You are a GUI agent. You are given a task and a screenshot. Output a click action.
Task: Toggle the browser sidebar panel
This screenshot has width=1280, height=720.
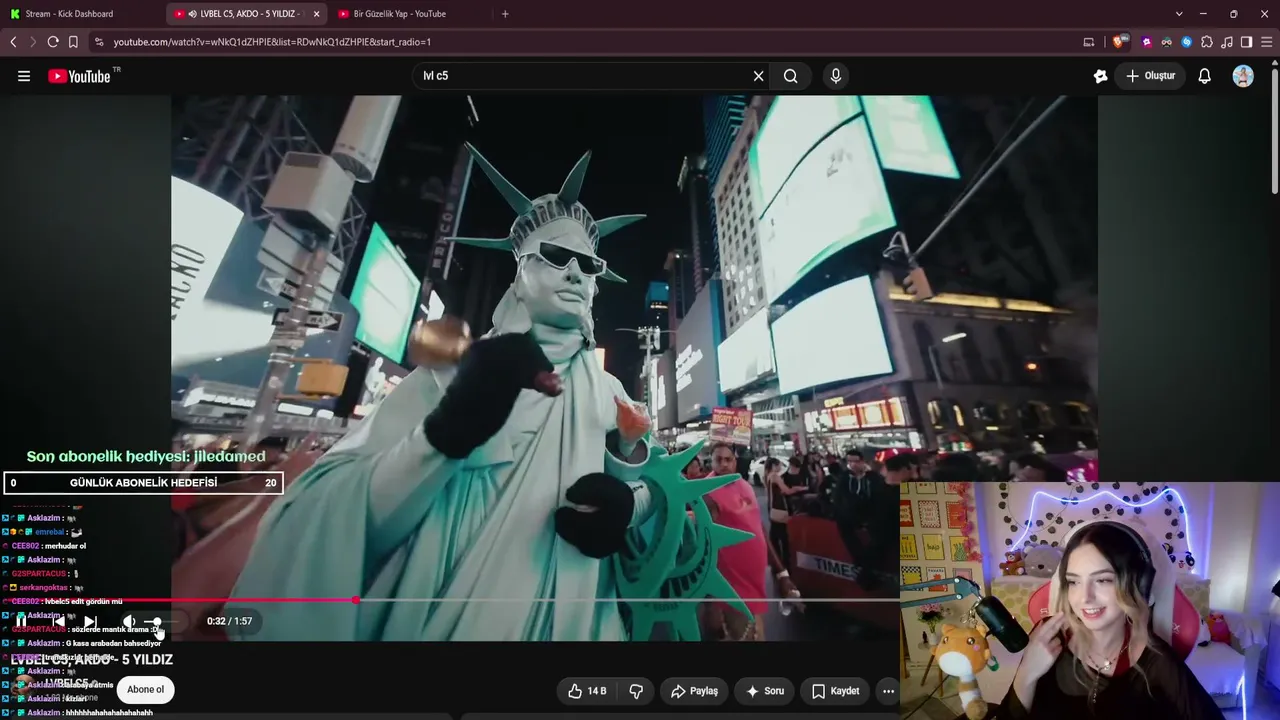[1246, 42]
